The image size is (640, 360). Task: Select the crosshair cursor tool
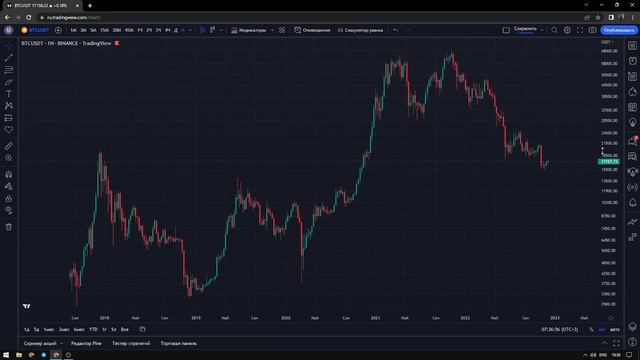(9, 46)
